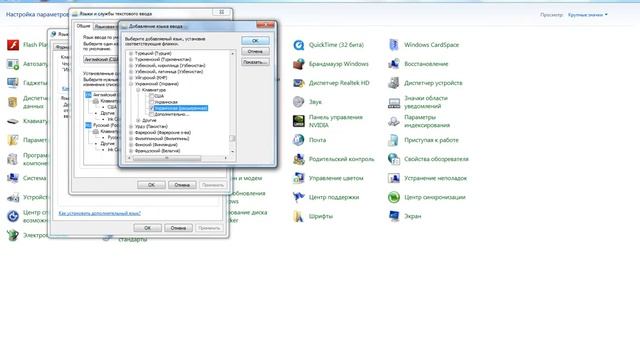Open Центр синхронизации icon
The image size is (640, 360).
pyautogui.click(x=394, y=197)
